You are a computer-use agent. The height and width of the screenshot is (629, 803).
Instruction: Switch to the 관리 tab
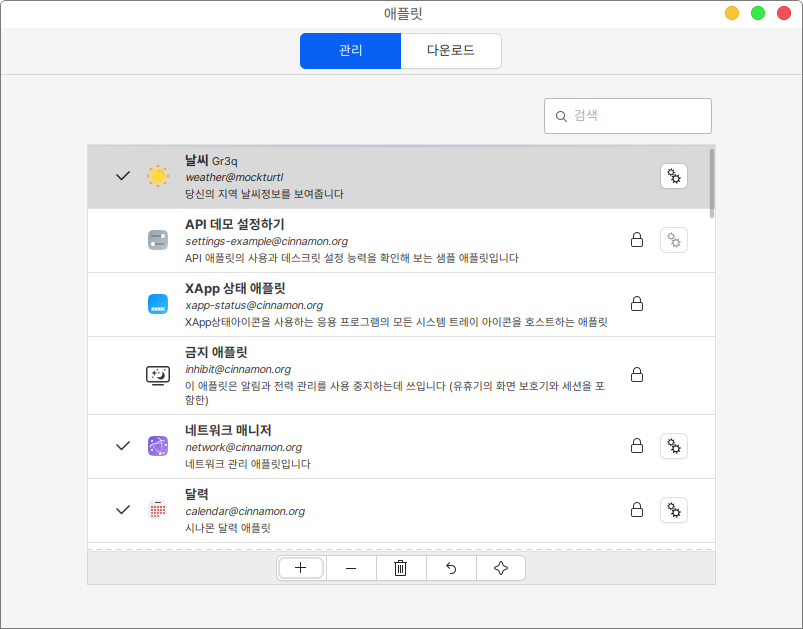(350, 51)
